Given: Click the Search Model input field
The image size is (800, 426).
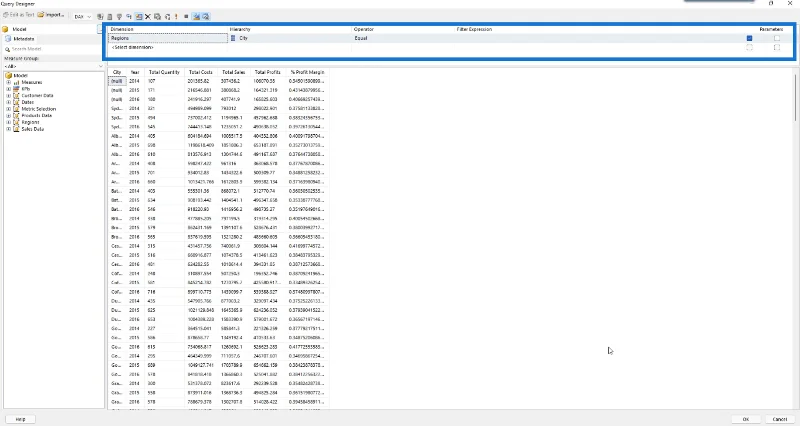Looking at the screenshot, I should click(x=53, y=49).
